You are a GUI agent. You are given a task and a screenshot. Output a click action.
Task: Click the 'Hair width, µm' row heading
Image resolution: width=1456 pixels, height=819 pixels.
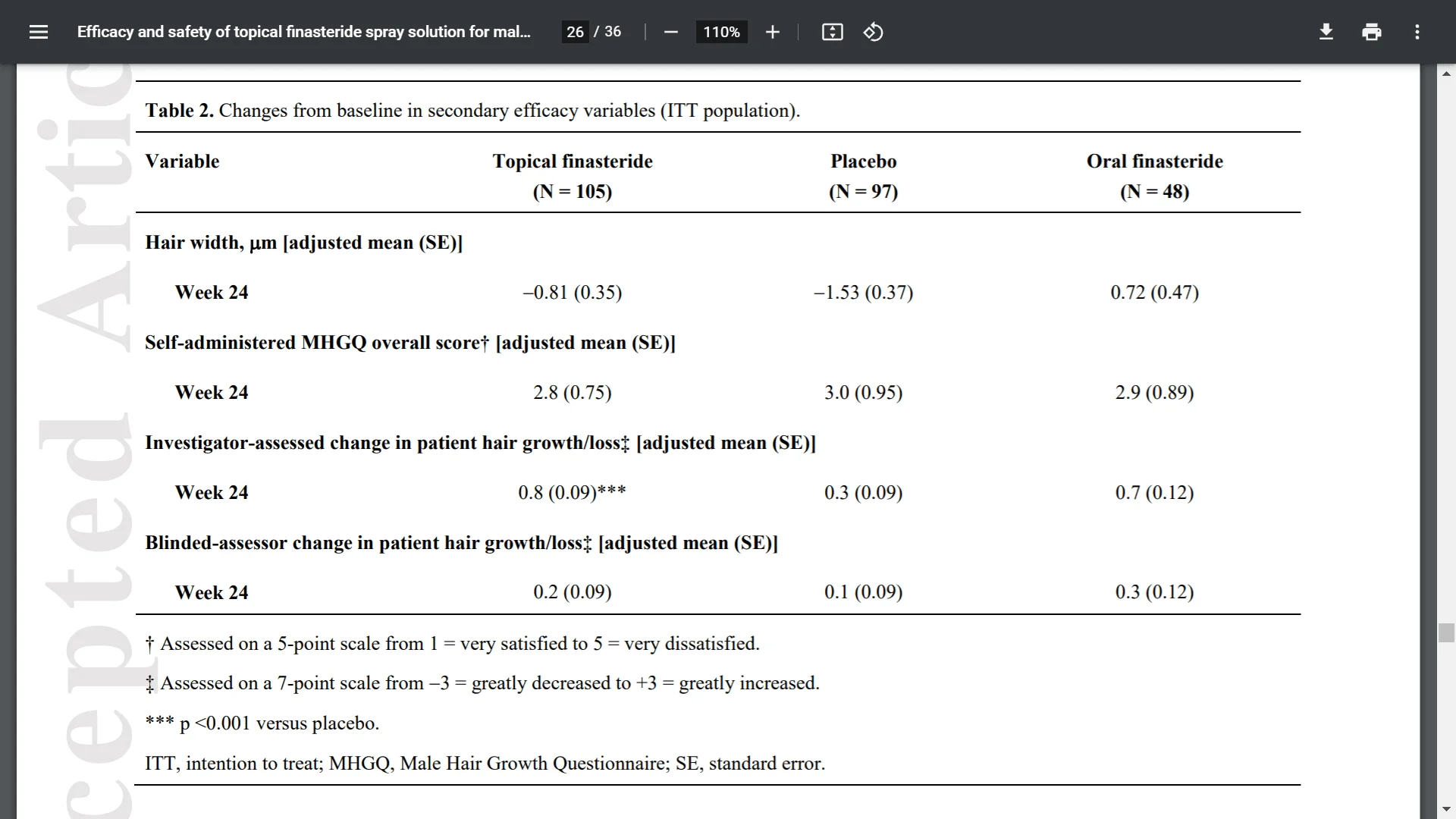click(304, 243)
